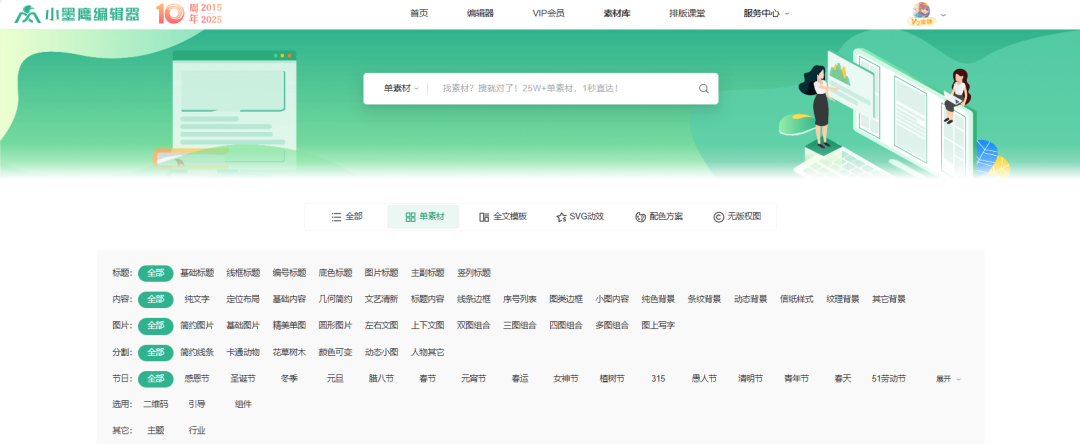Screen dimensions: 1080x444
Task: Open 编辑器 from top navigation
Action: tap(480, 13)
